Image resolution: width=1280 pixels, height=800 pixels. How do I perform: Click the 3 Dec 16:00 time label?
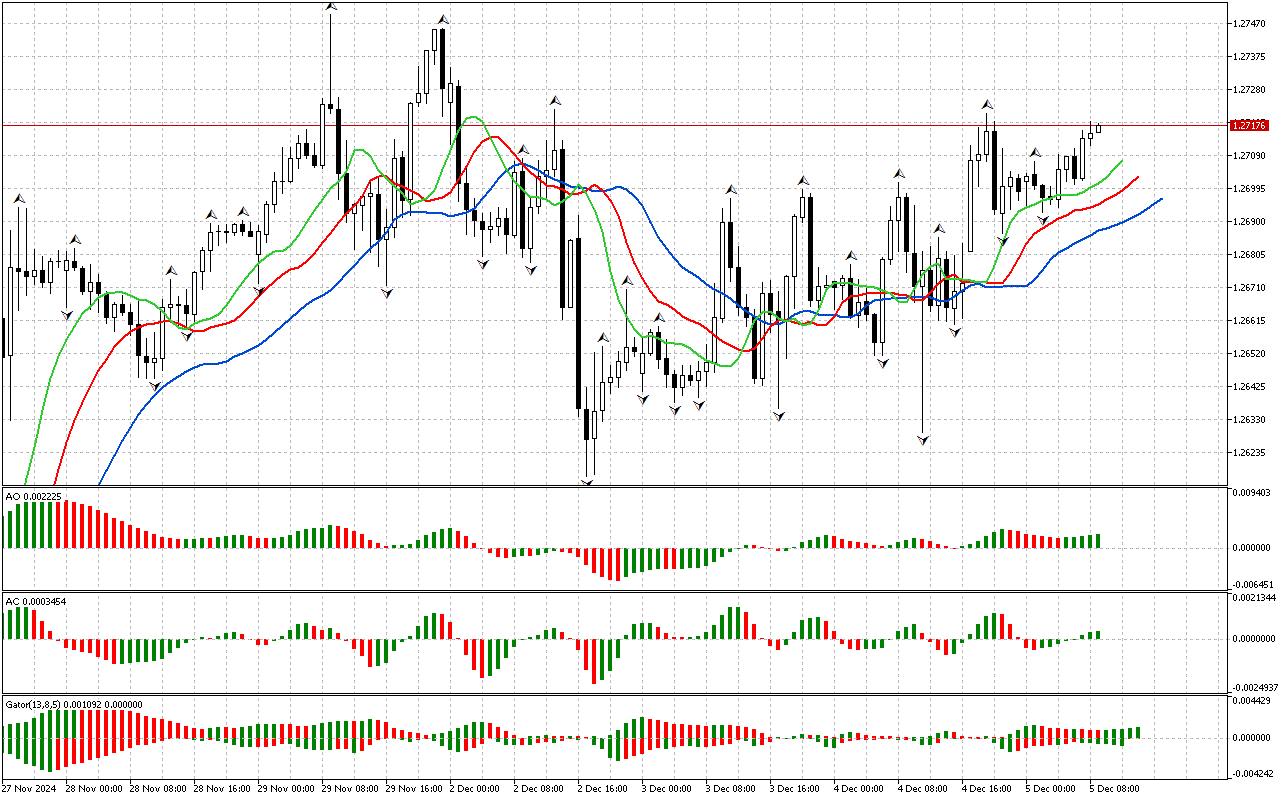pos(796,789)
